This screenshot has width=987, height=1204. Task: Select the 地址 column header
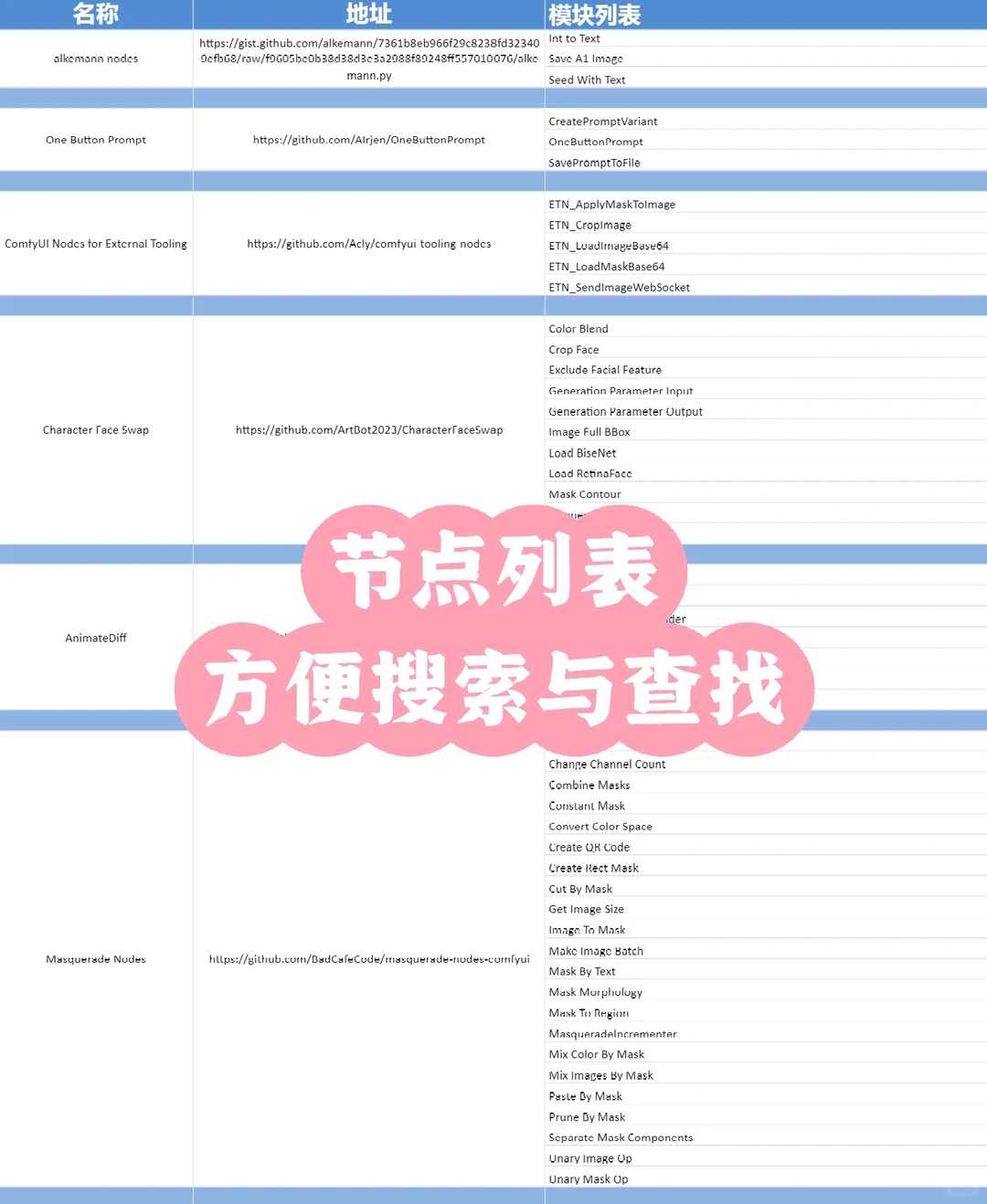368,15
